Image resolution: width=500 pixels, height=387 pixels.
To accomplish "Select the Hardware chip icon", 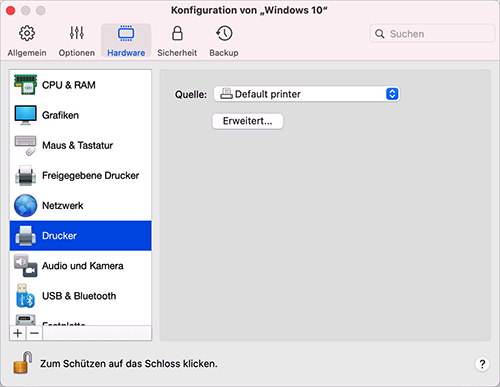I will (x=126, y=33).
